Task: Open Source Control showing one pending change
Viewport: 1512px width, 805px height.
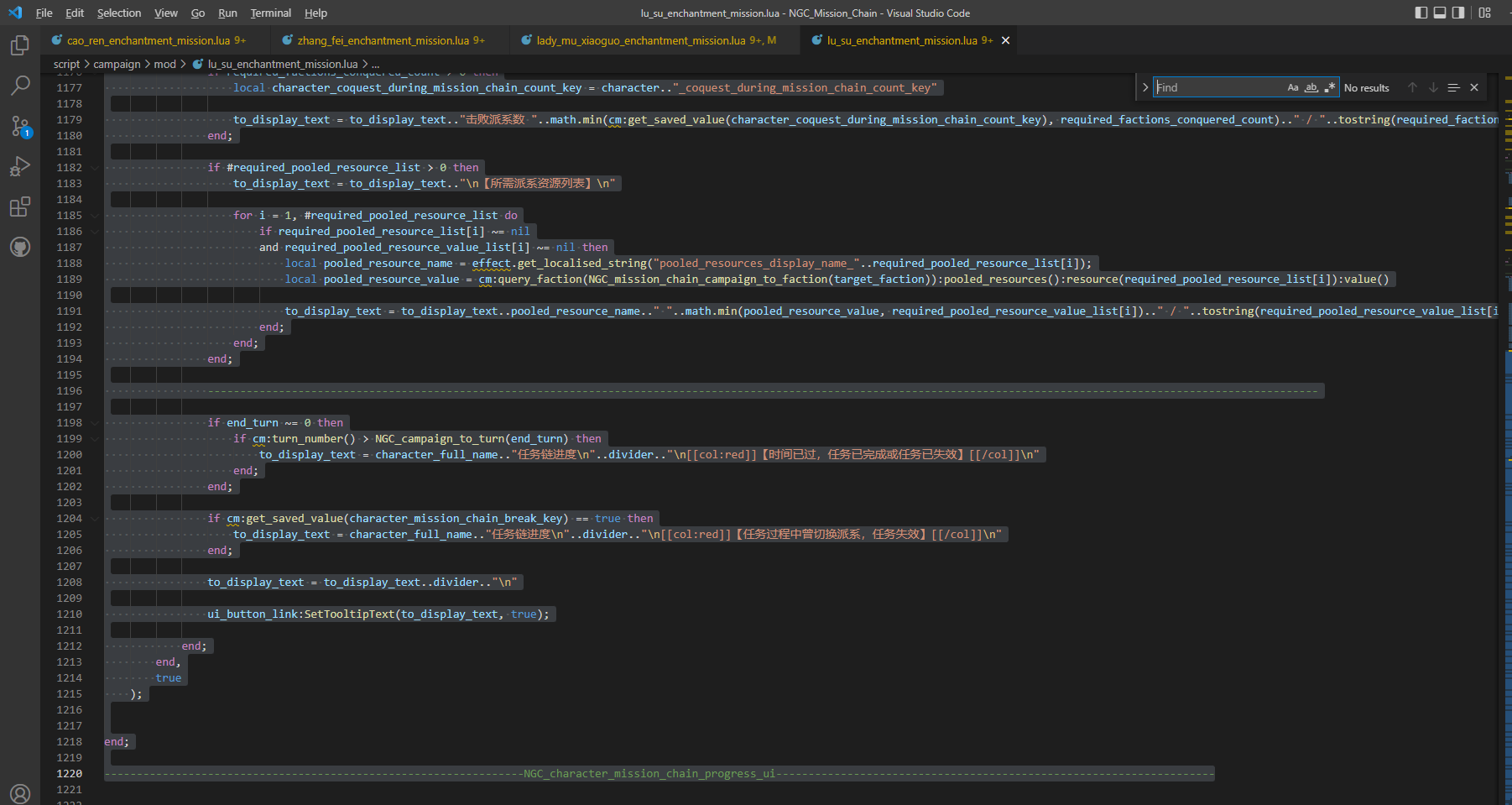Action: (19, 126)
